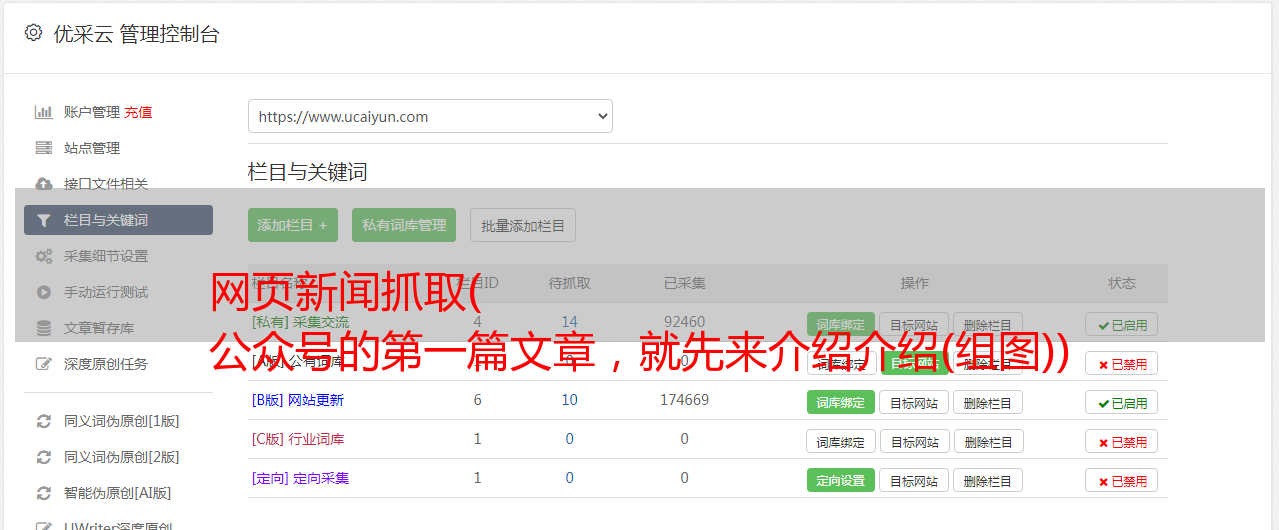Click the database icon for 文章暂存库

(x=44, y=328)
